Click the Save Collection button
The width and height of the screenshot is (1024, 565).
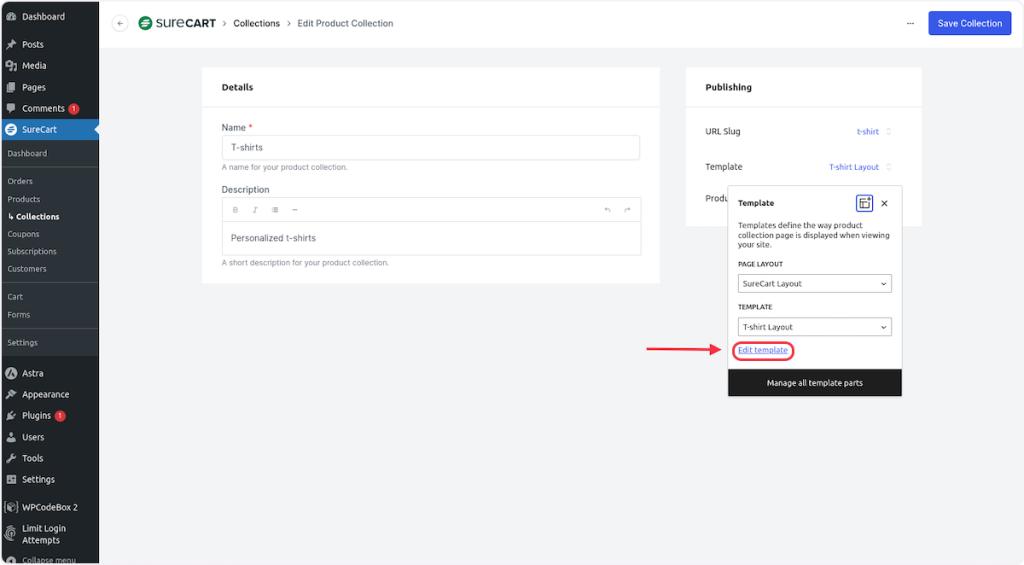pos(969,23)
